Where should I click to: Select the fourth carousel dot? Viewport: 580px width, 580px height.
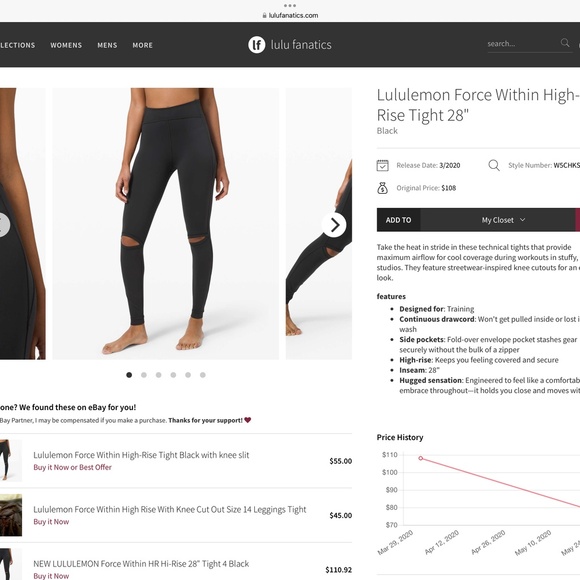(x=173, y=375)
